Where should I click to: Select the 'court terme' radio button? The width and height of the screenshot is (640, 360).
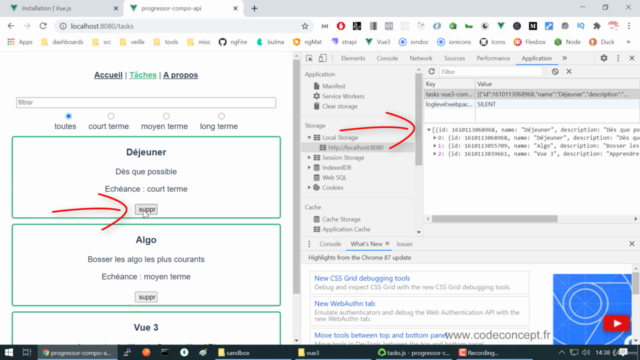(x=111, y=116)
